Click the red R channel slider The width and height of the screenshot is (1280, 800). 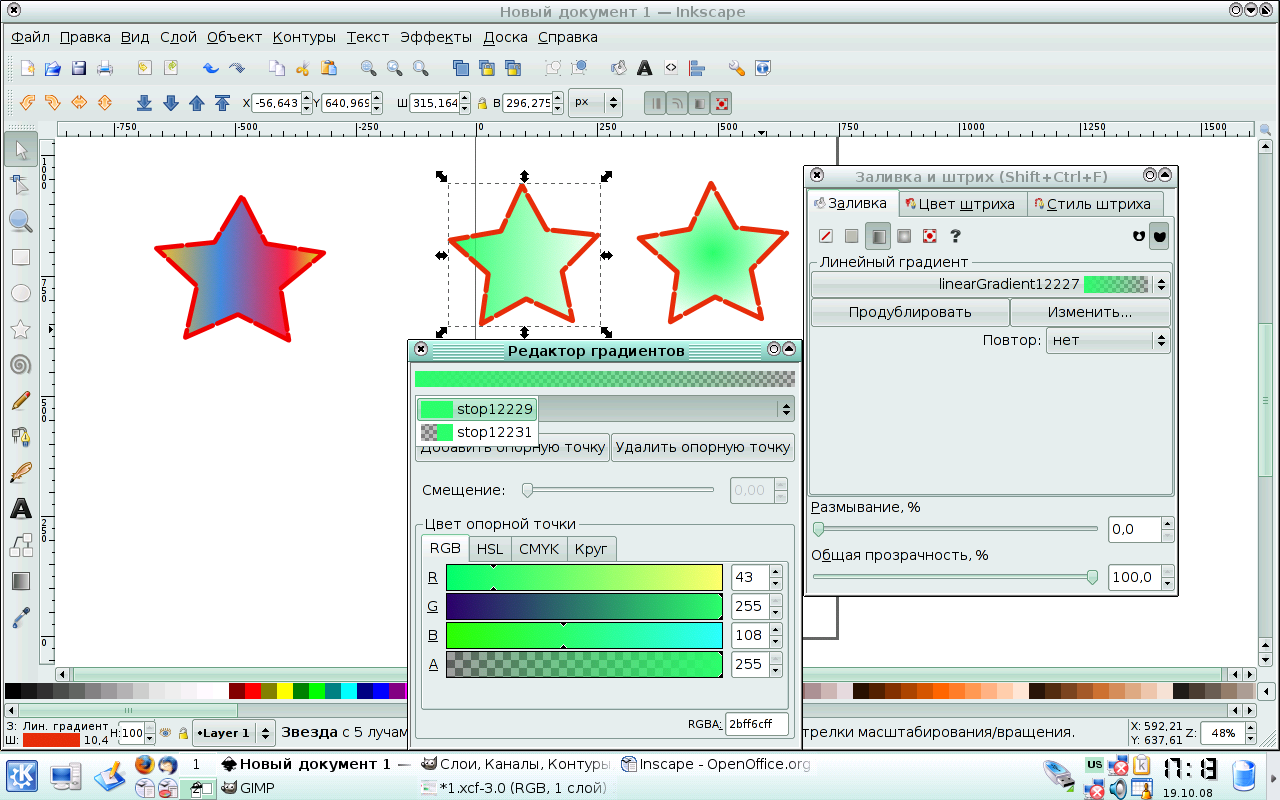point(583,577)
